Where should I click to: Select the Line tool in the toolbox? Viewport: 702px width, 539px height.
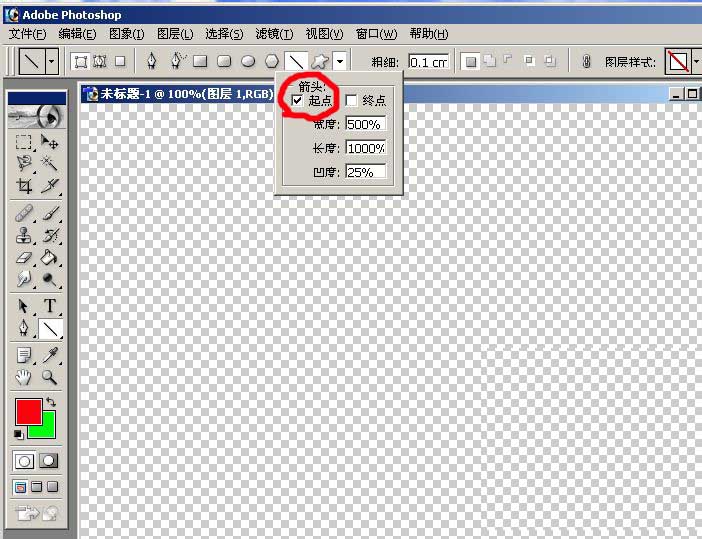pos(50,329)
